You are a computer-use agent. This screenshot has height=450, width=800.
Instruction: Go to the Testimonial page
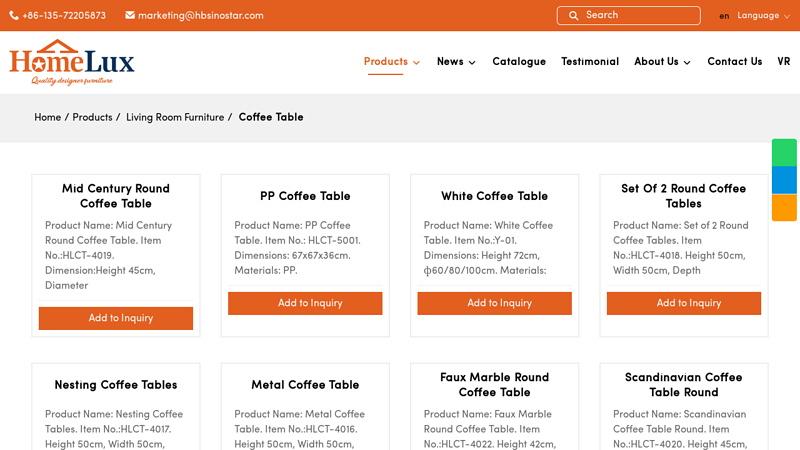(590, 62)
